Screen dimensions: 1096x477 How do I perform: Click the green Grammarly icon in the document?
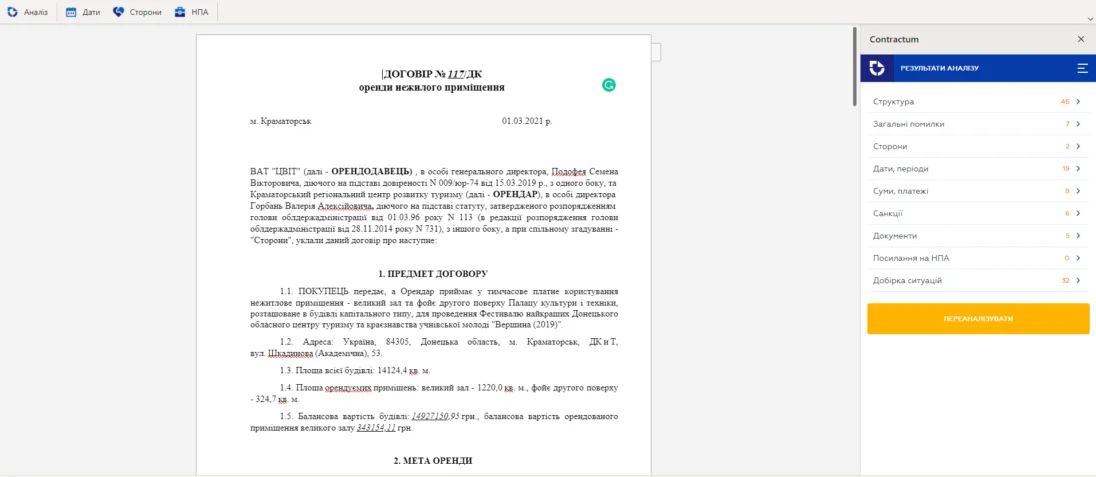coord(609,85)
